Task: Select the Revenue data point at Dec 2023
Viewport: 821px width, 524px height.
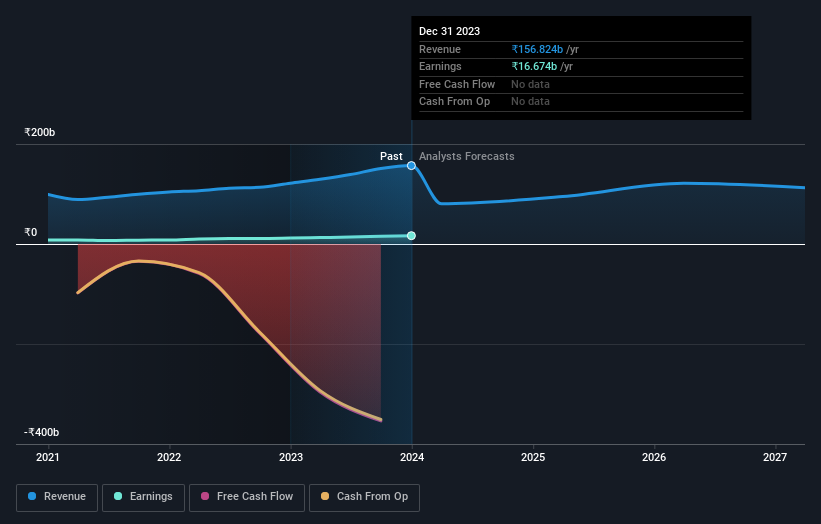Action: point(412,165)
